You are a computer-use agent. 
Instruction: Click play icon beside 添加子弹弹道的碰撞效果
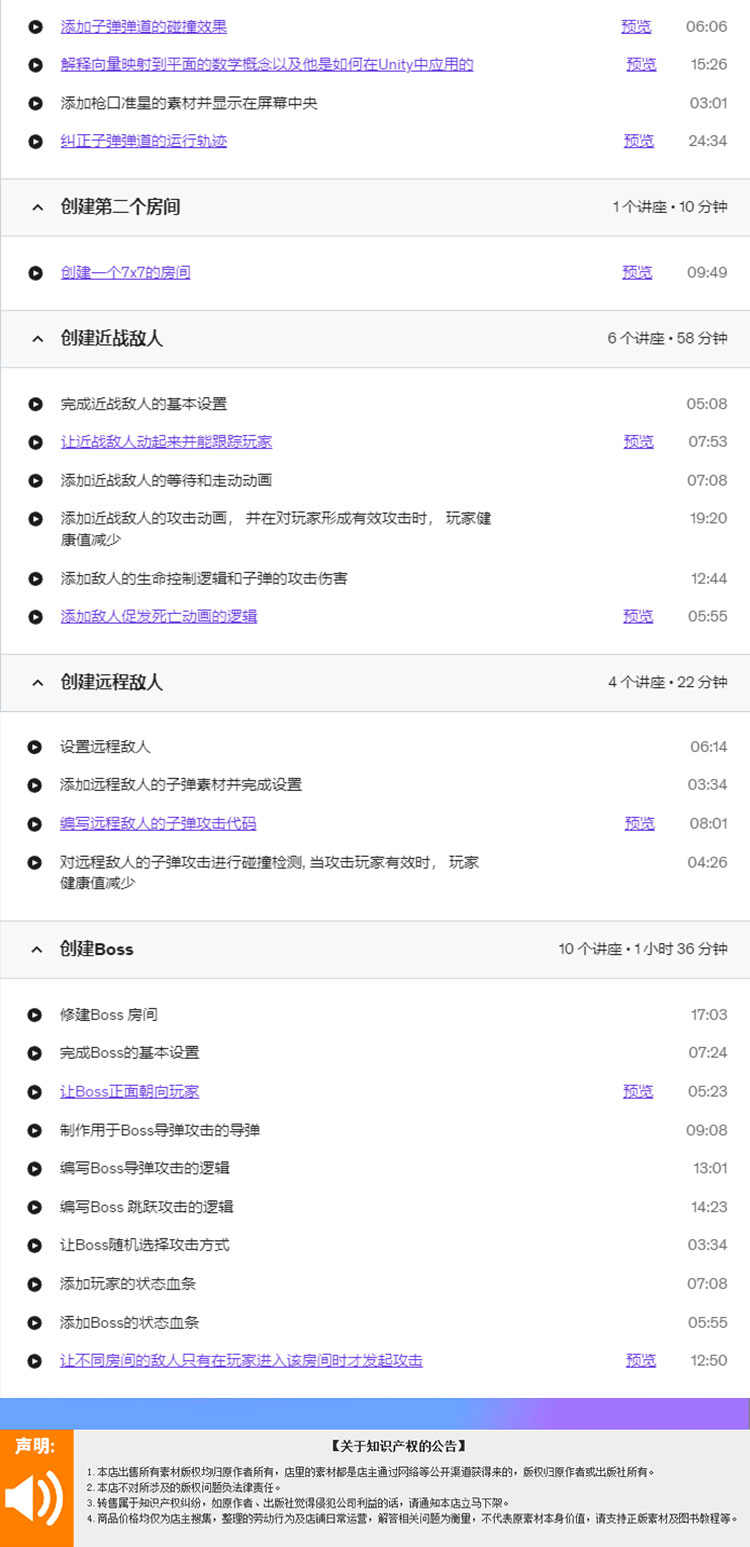click(36, 27)
